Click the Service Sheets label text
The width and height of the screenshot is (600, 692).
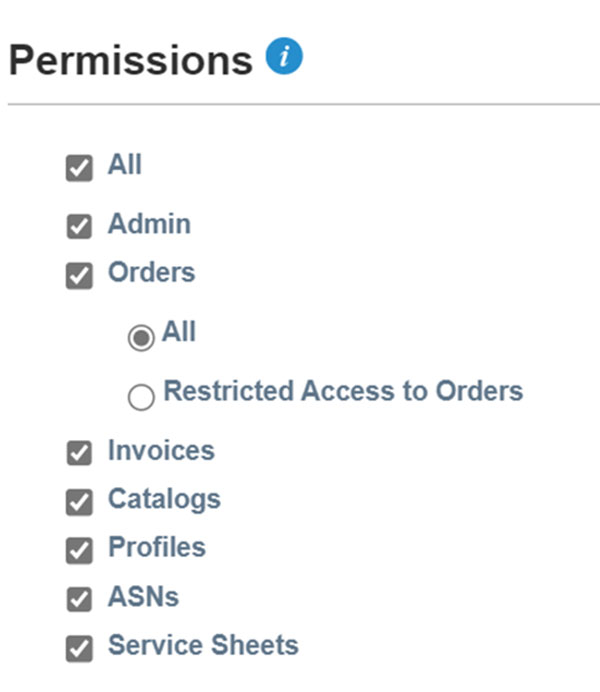tap(203, 646)
